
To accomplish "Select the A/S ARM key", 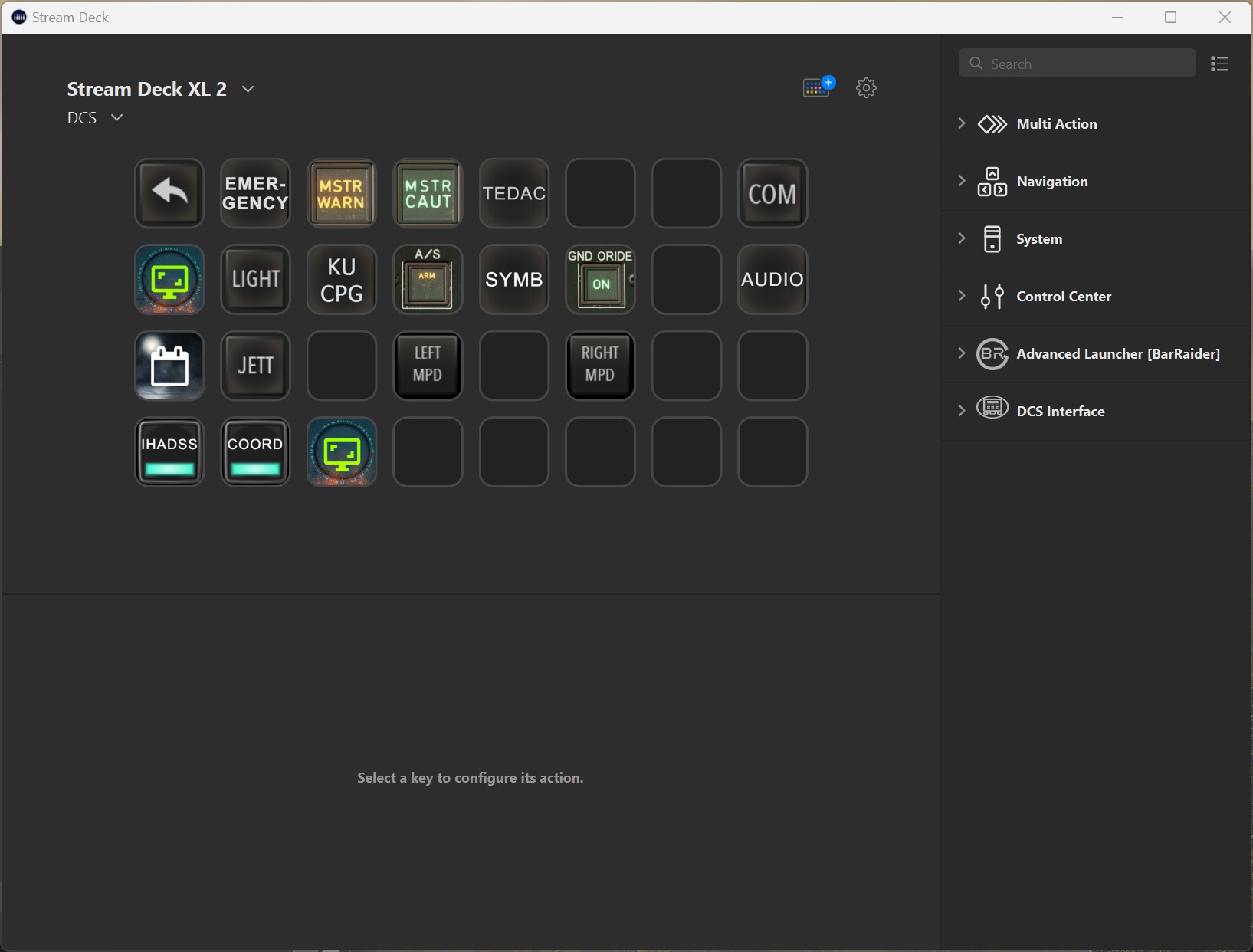I will (428, 280).
